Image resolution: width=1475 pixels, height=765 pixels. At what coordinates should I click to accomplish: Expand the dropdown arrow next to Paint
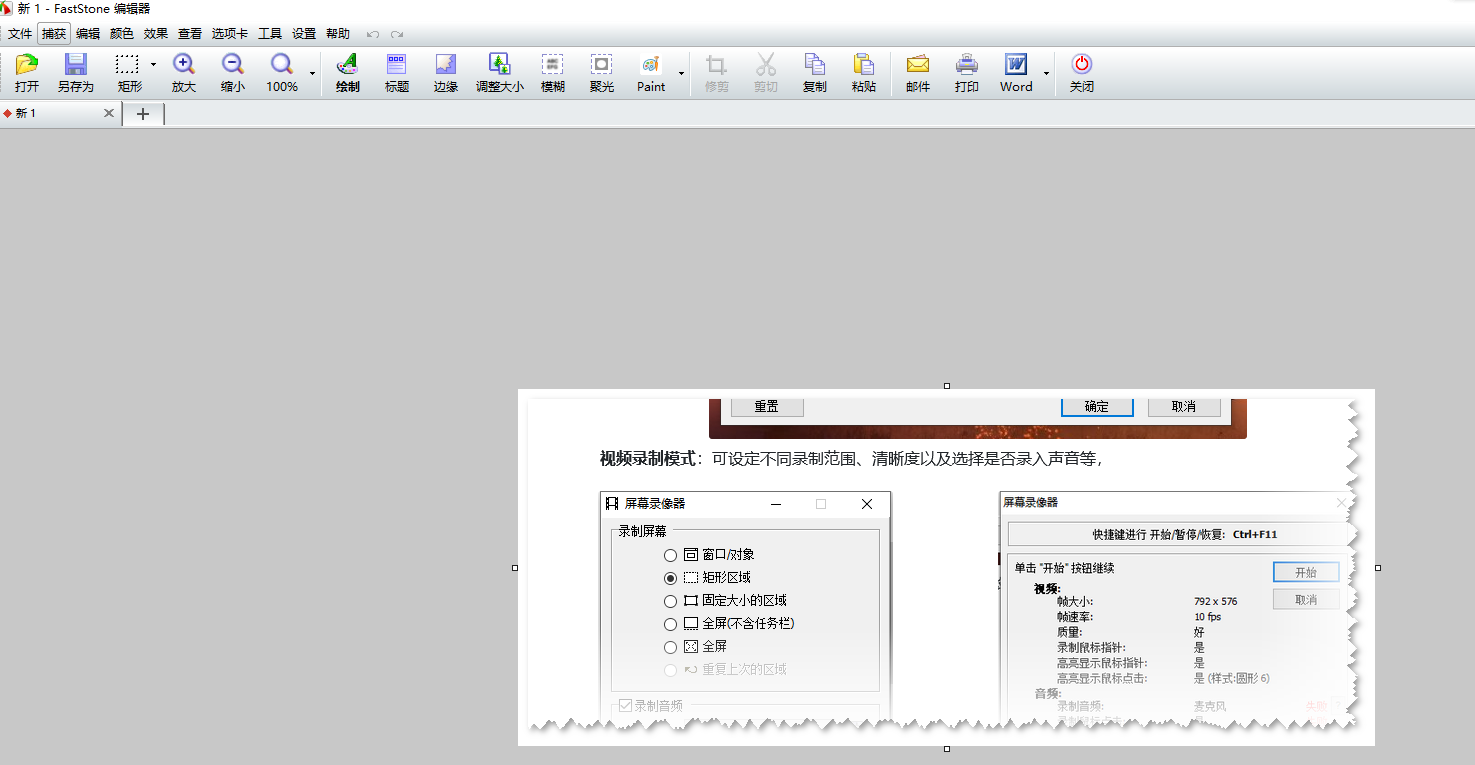[x=682, y=73]
